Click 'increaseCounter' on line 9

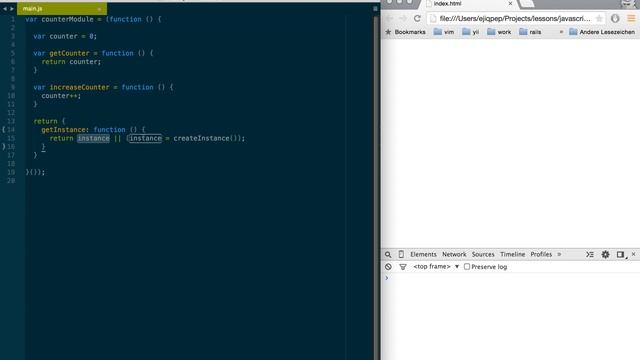[79, 87]
